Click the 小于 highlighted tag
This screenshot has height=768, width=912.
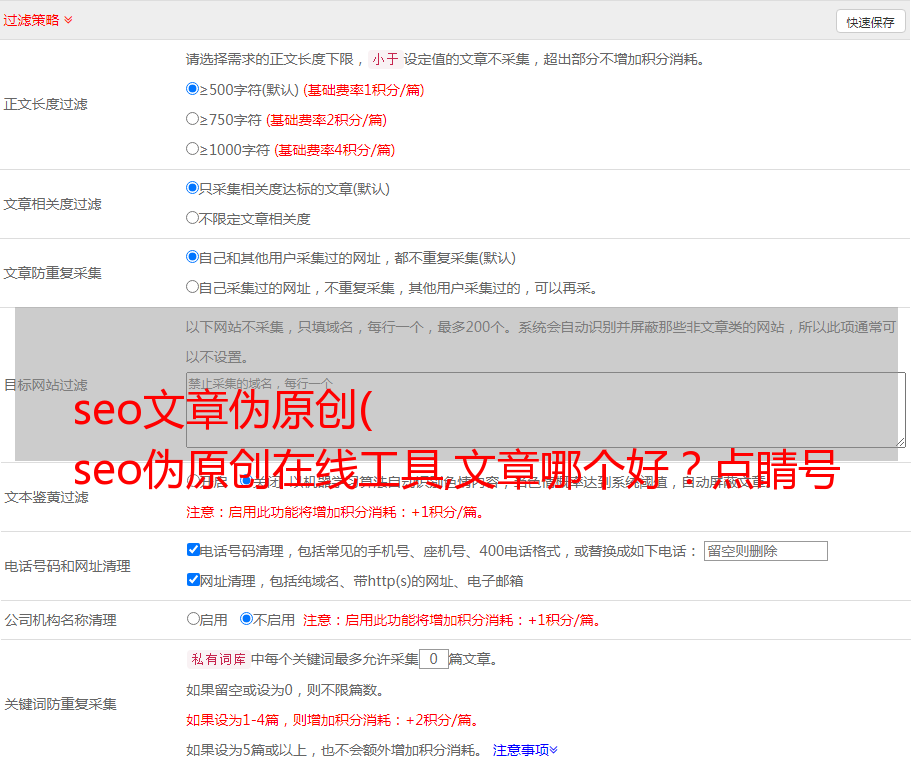tap(385, 59)
